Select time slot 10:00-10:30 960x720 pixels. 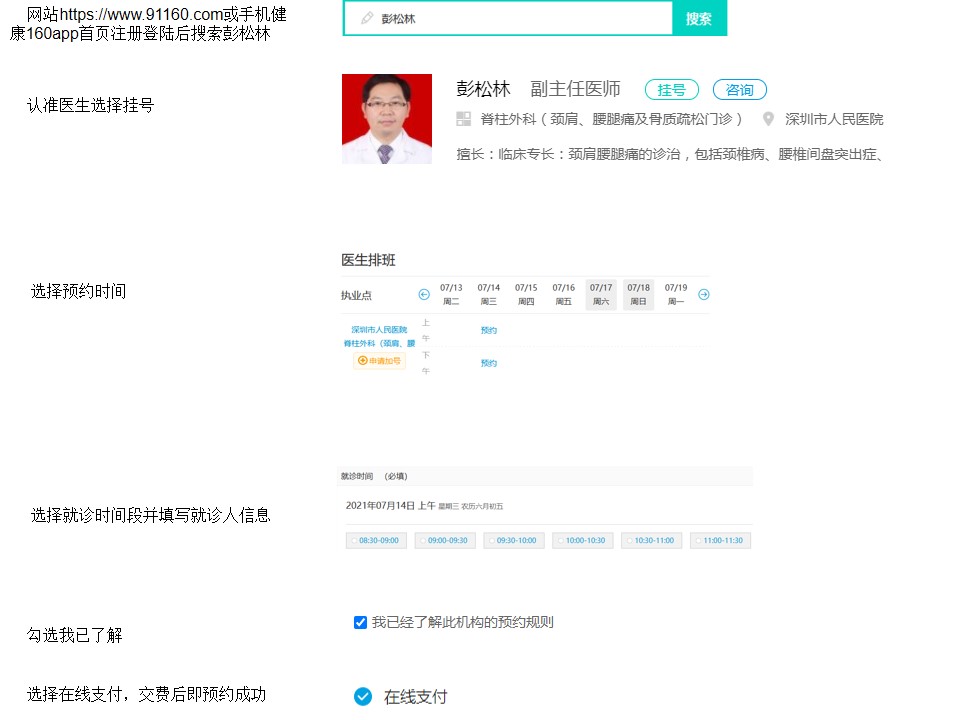(x=583, y=541)
